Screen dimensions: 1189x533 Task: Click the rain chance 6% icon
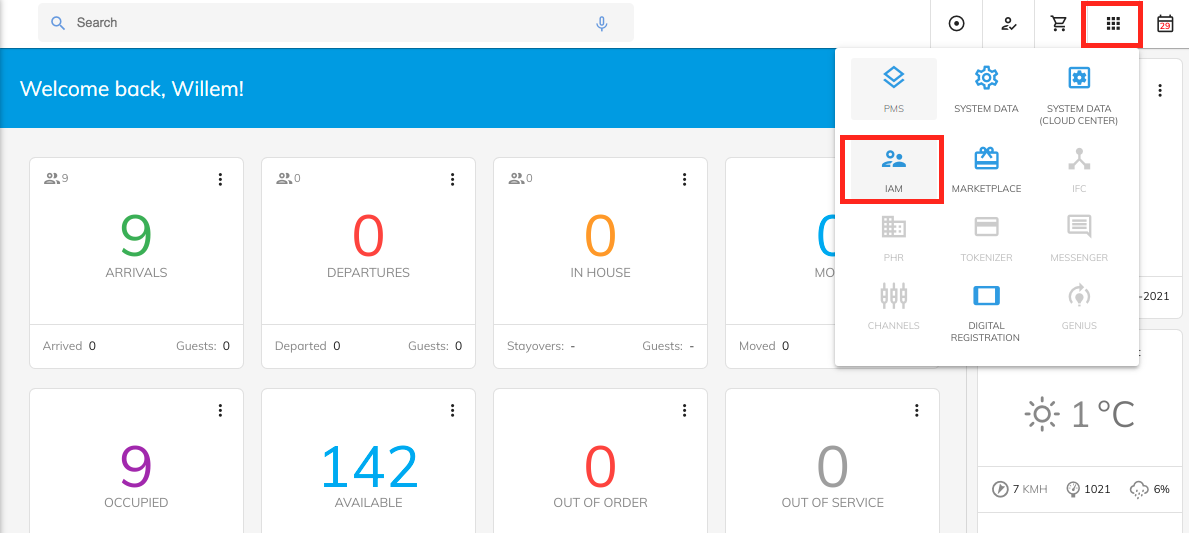[1139, 490]
